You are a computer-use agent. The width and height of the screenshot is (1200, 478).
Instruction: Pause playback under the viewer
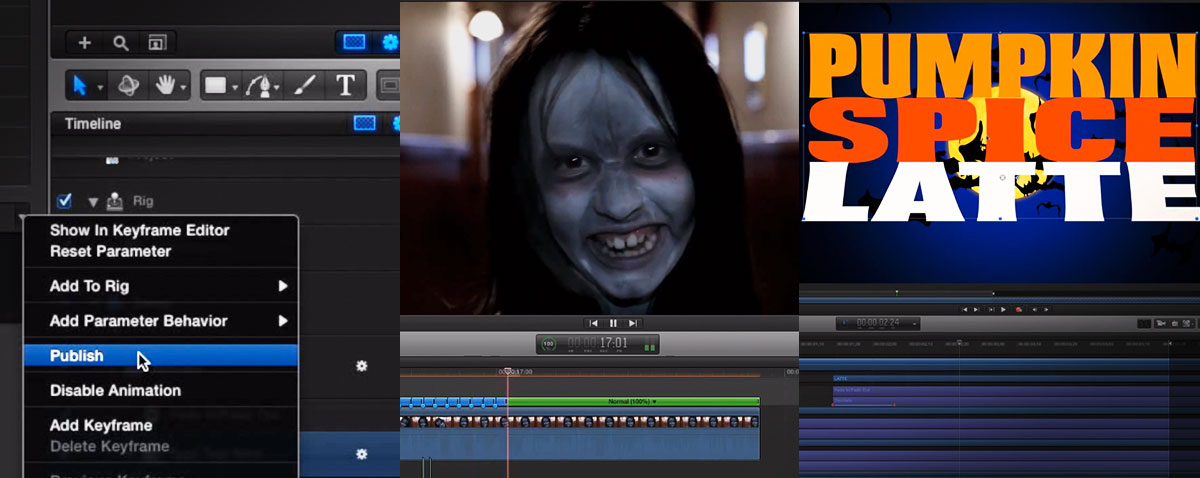[x=613, y=323]
